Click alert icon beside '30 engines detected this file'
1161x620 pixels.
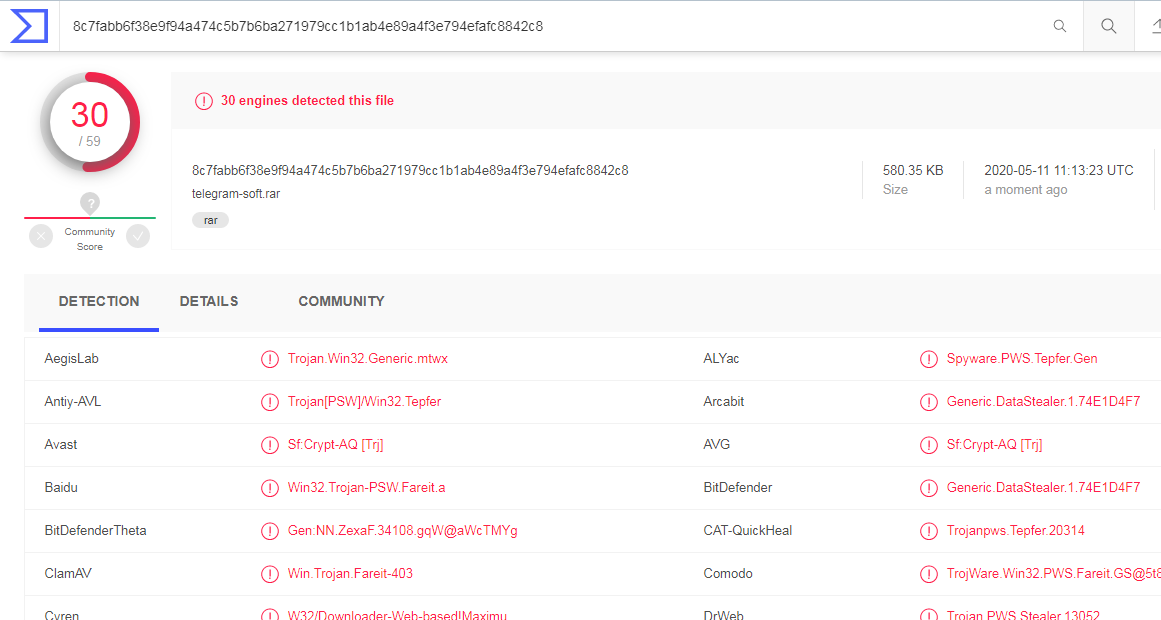(x=204, y=101)
